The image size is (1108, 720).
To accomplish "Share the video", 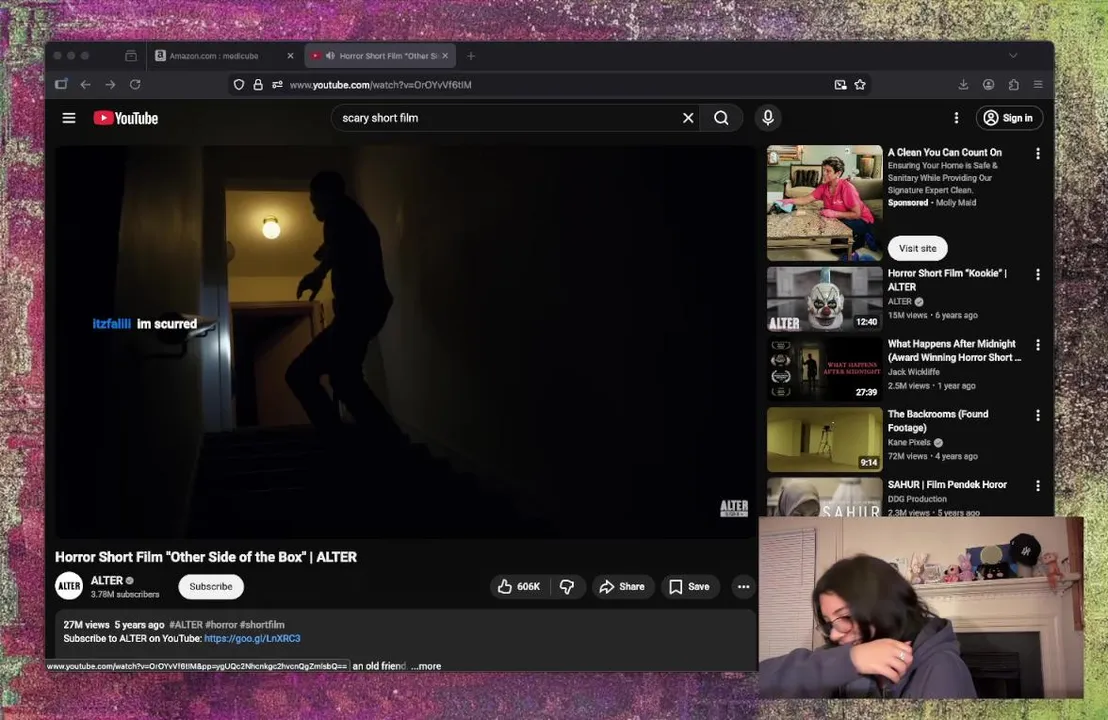I will [623, 586].
